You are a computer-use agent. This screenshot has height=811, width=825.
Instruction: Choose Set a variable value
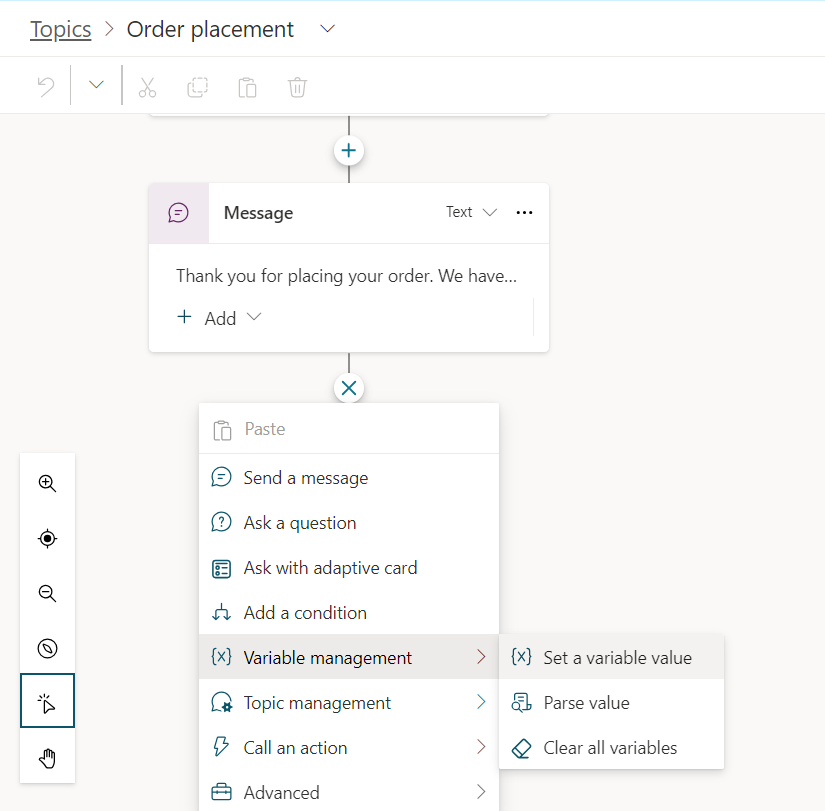616,657
